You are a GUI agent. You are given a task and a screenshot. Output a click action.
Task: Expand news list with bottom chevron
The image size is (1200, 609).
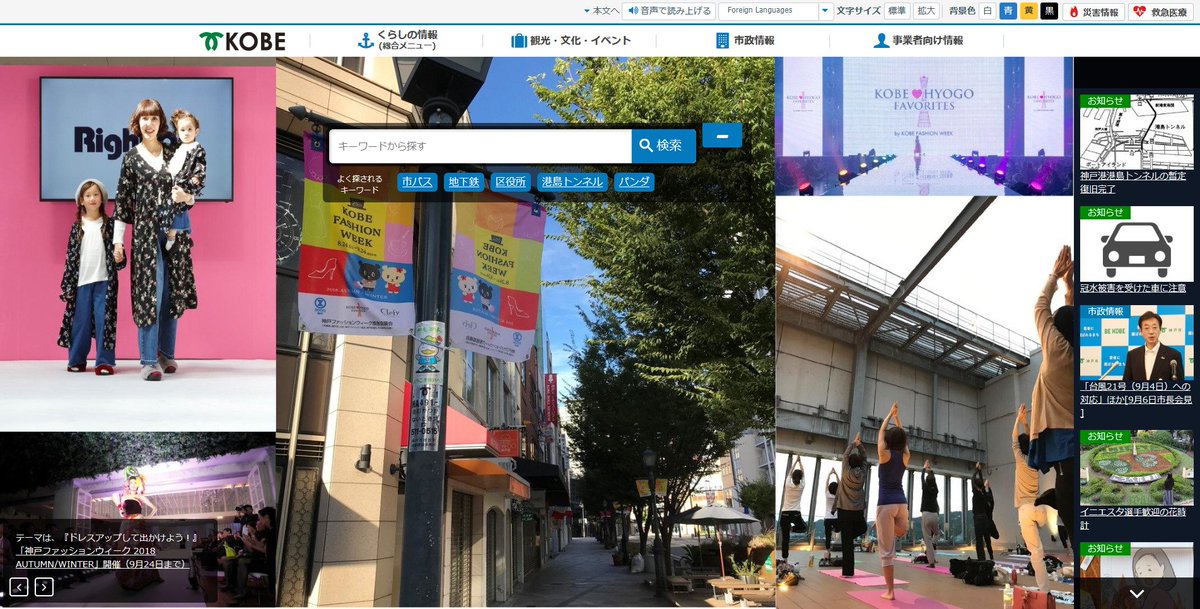coord(1137,593)
